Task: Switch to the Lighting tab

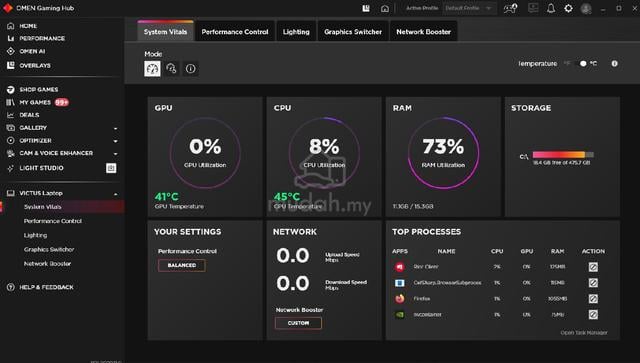Action: [296, 31]
